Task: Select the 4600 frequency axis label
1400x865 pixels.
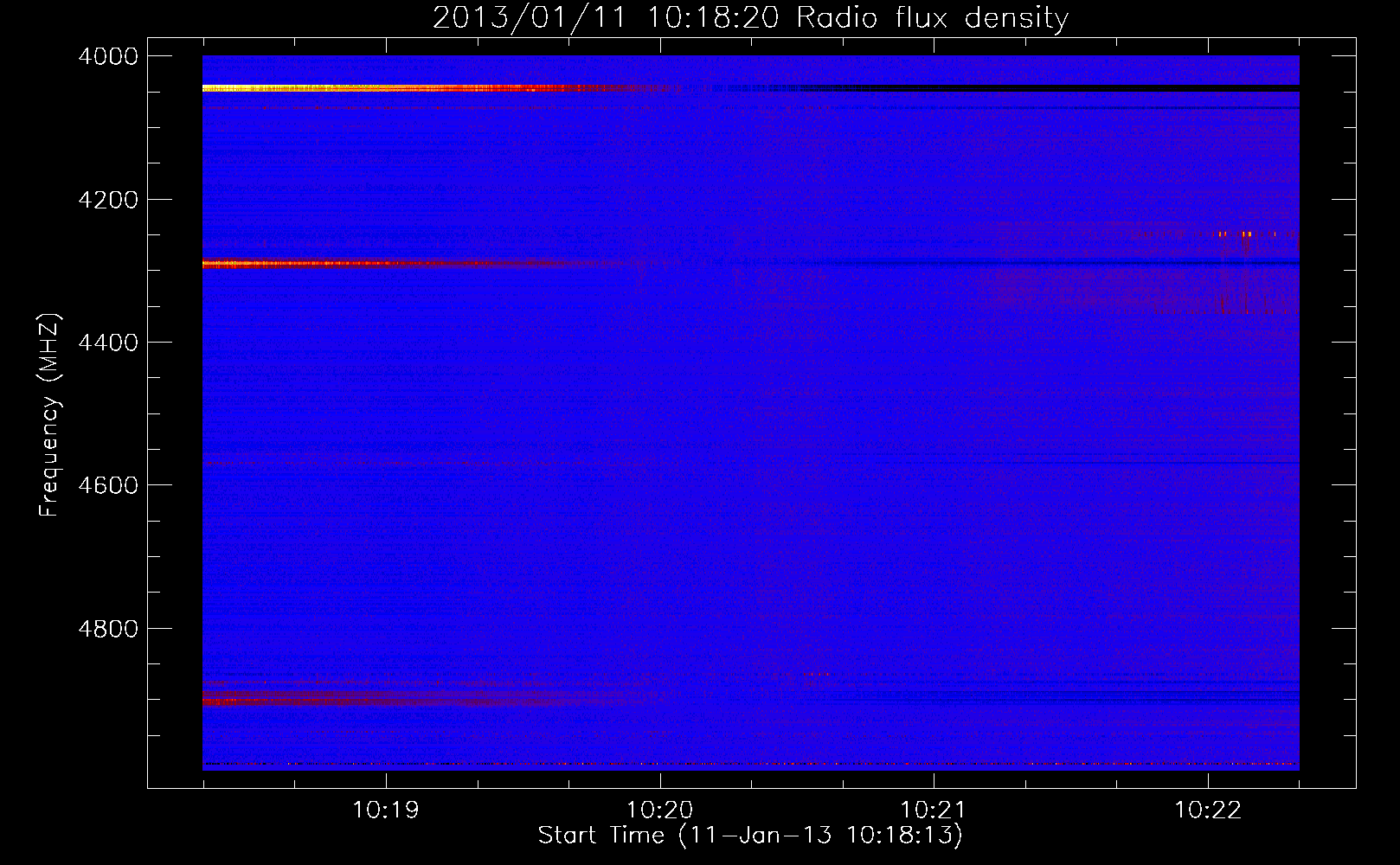Action: tap(108, 485)
